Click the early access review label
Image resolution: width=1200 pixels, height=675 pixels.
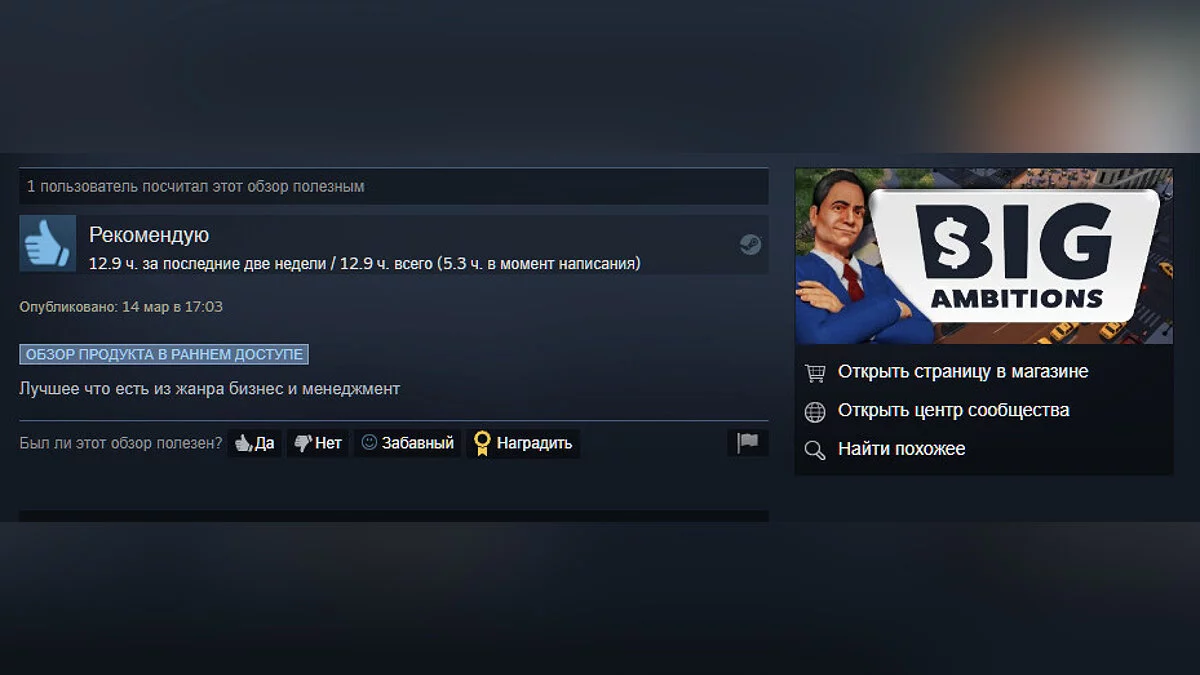coord(163,354)
